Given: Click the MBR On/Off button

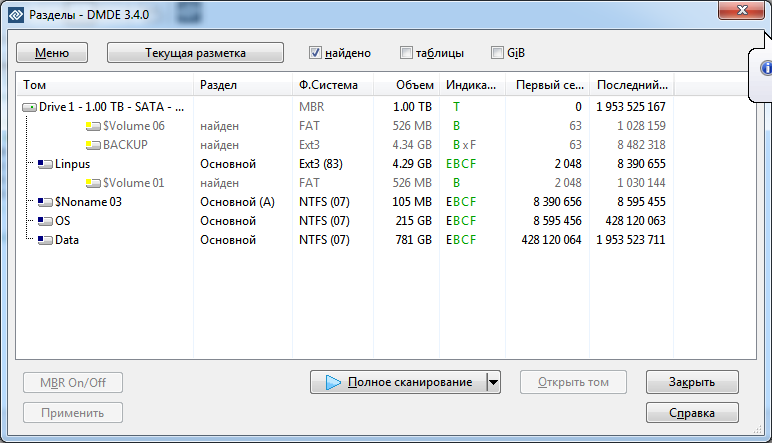Looking at the screenshot, I should 73,383.
